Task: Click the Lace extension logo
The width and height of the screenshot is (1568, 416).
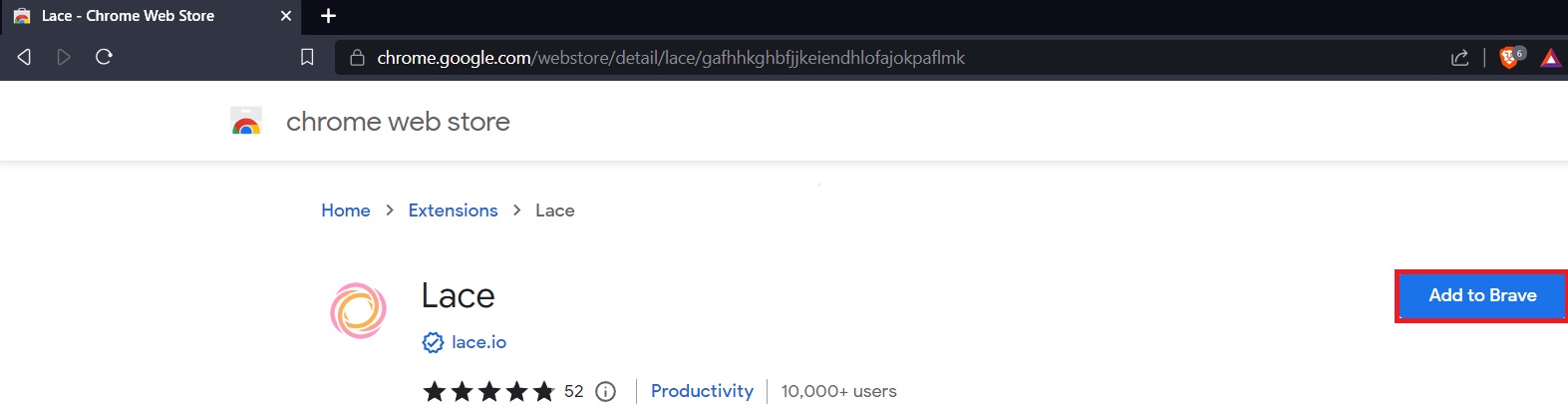Action: [358, 310]
